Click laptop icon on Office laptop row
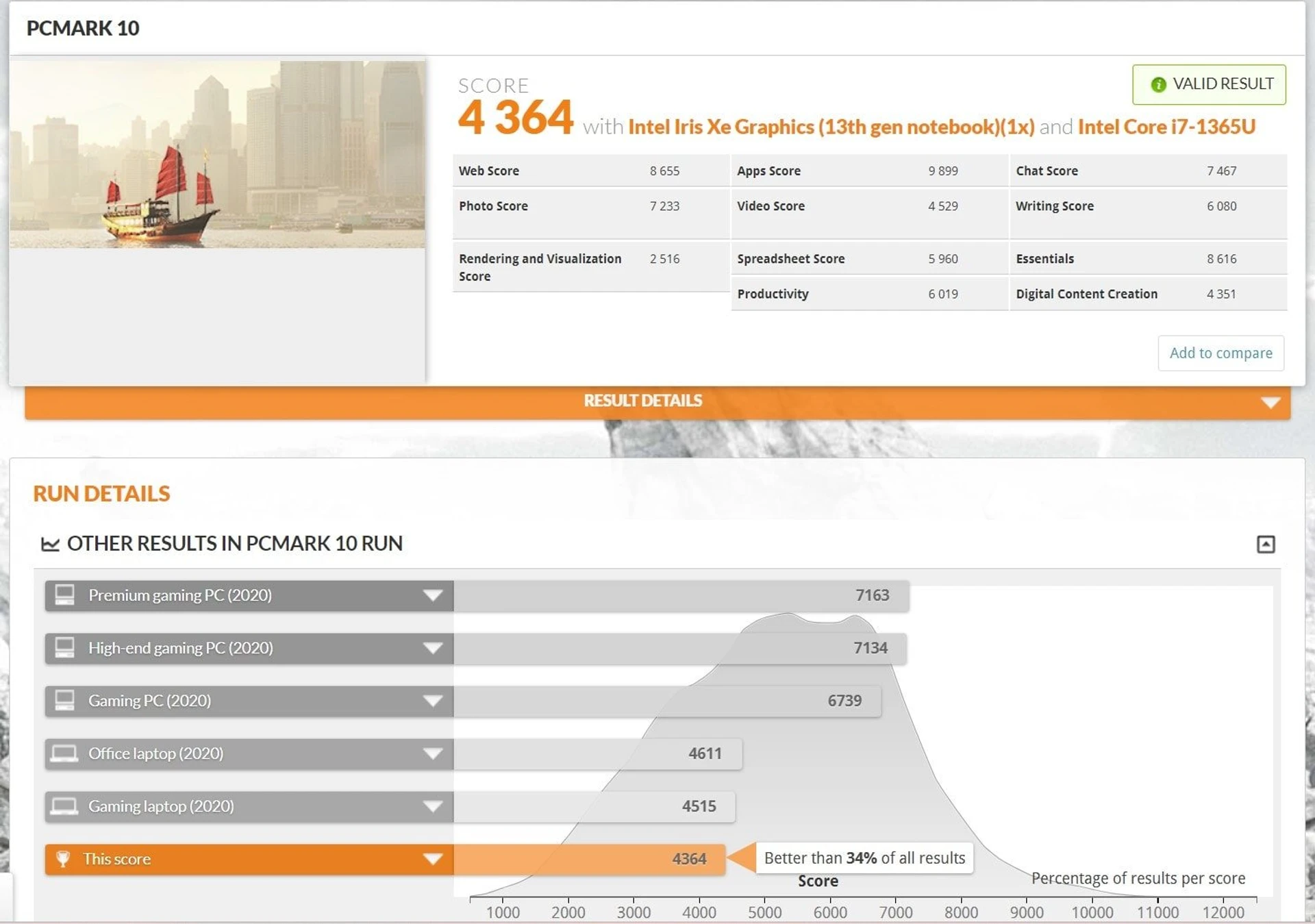This screenshot has width=1315, height=924. click(x=64, y=753)
